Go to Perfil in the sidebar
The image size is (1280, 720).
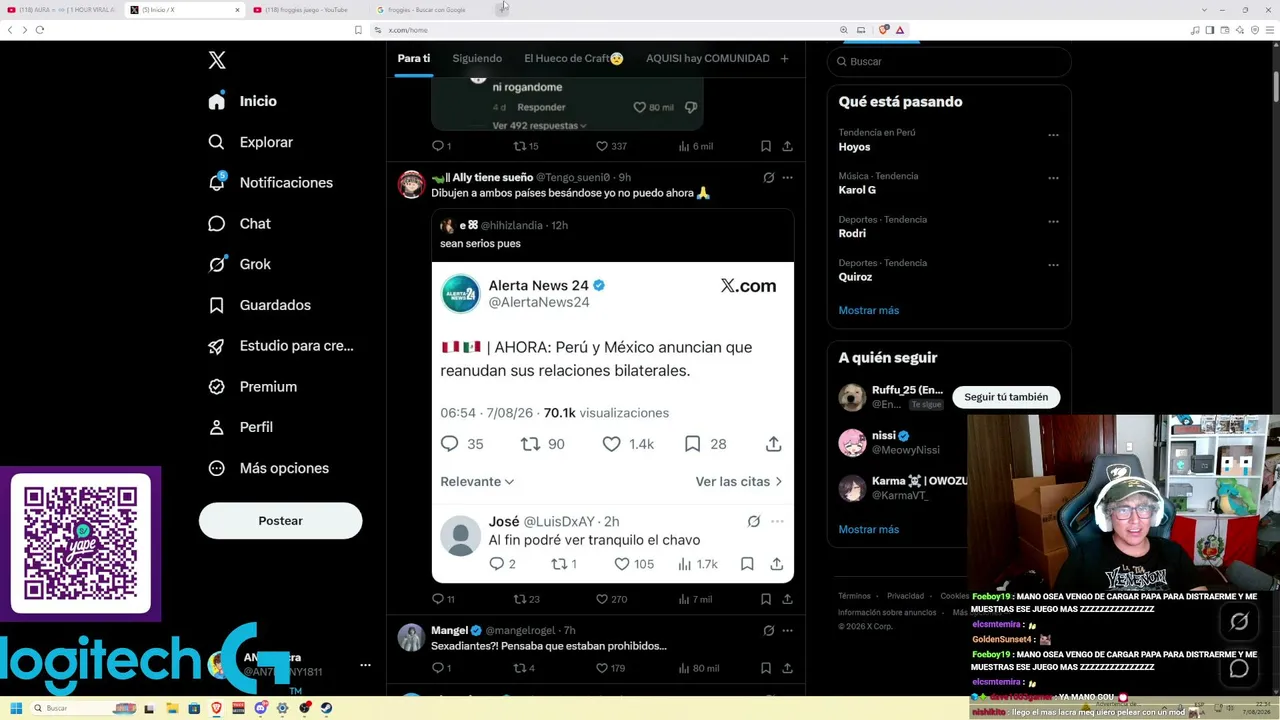click(x=241, y=427)
